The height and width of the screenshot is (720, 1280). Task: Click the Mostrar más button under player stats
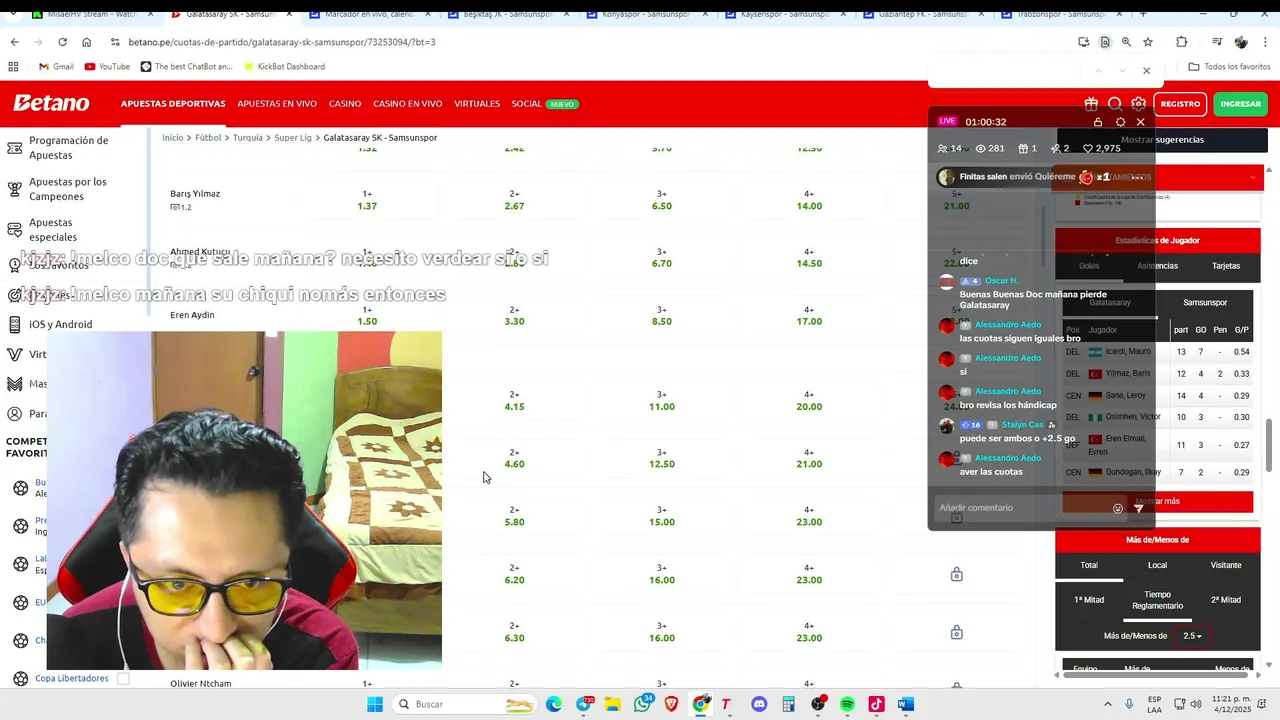pyautogui.click(x=1157, y=501)
